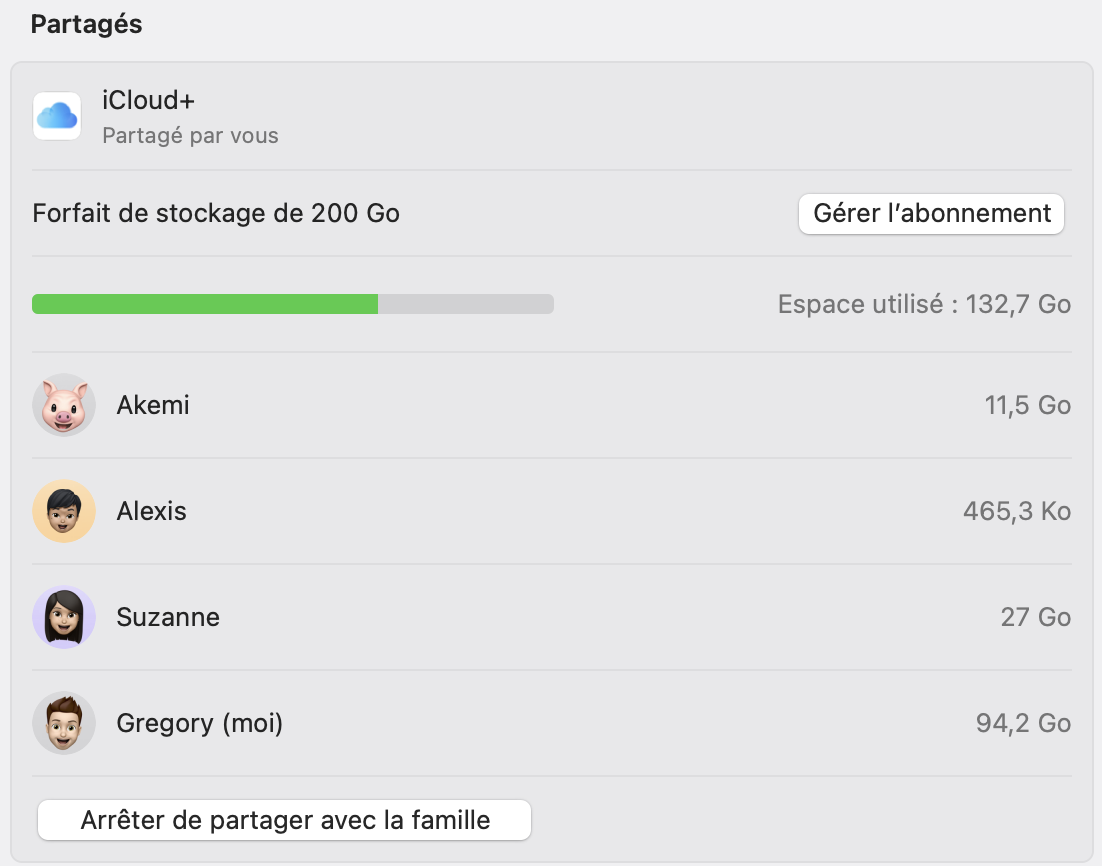Select the Akemi family member name
1102x866 pixels.
153,405
